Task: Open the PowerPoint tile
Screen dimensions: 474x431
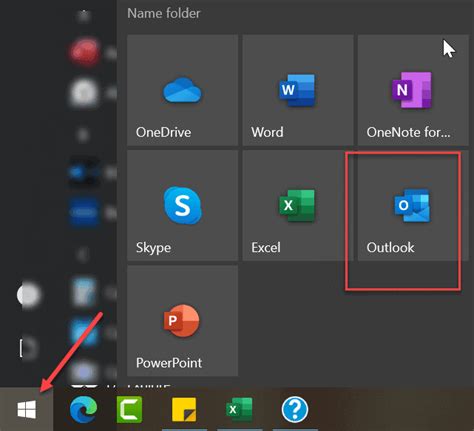Action: tap(182, 321)
